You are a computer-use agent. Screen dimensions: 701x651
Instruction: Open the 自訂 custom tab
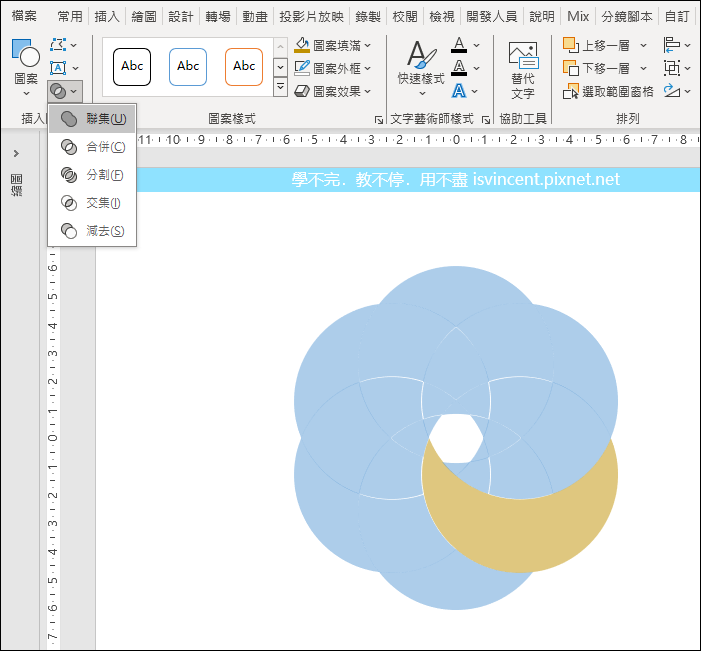pos(677,17)
